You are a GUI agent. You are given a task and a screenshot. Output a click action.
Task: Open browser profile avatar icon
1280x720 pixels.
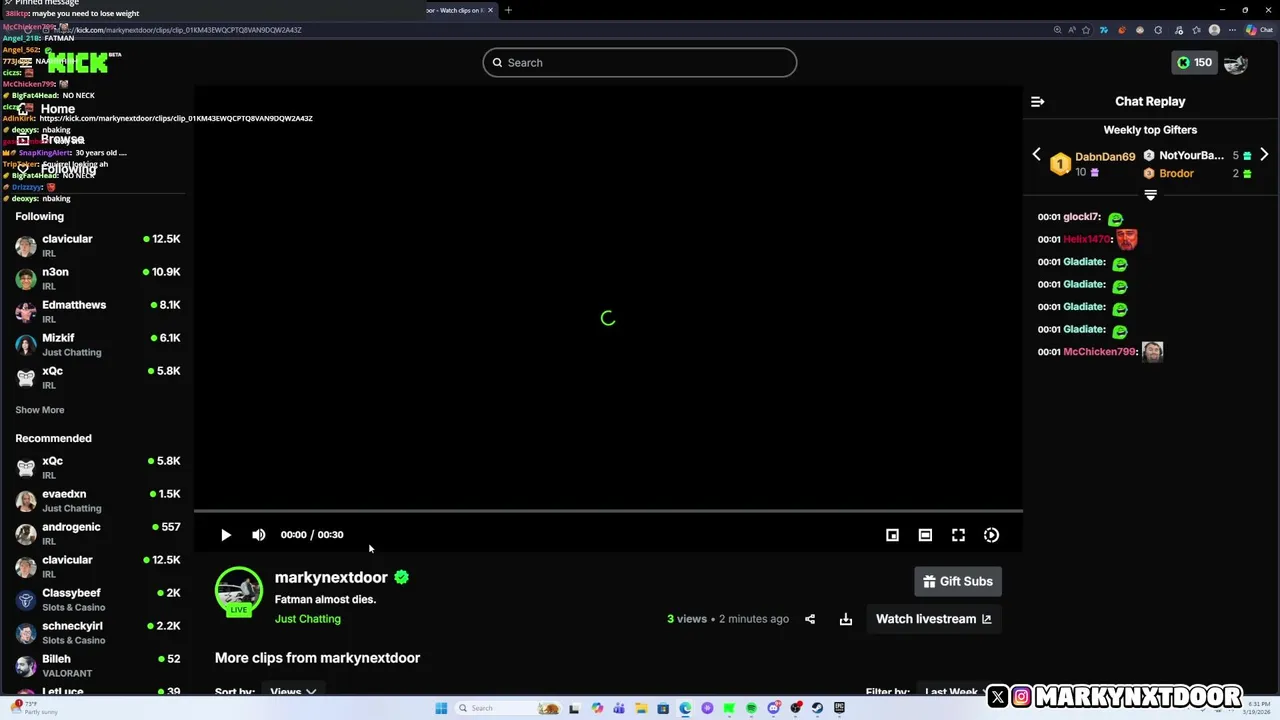pyautogui.click(x=1214, y=30)
